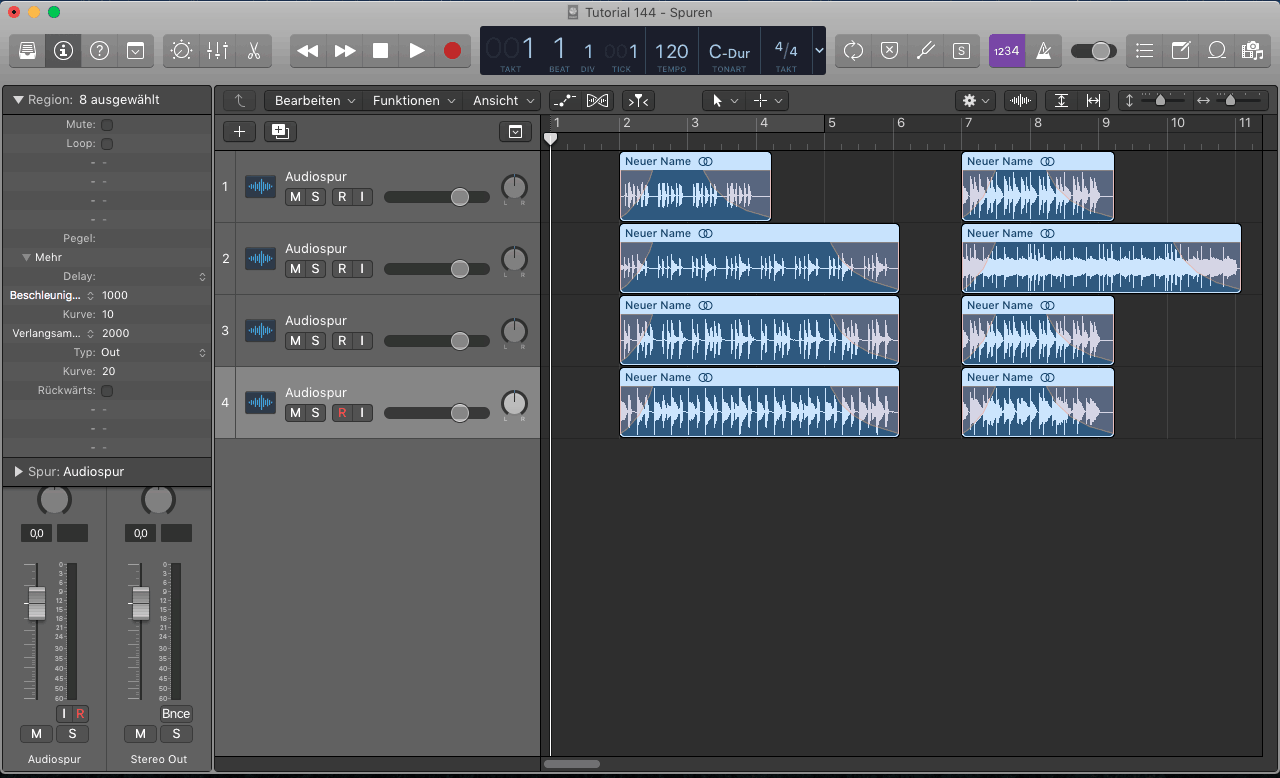Expand the Spur: Audiospur section
The width and height of the screenshot is (1280, 778).
coord(18,471)
